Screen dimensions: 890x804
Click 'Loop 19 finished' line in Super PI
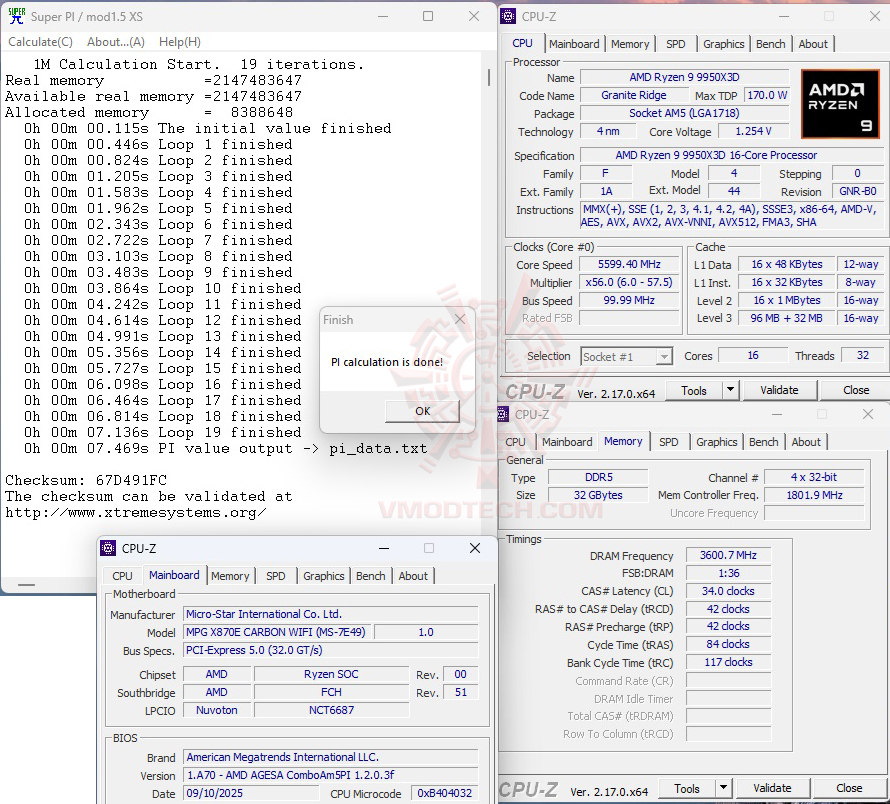[162, 433]
